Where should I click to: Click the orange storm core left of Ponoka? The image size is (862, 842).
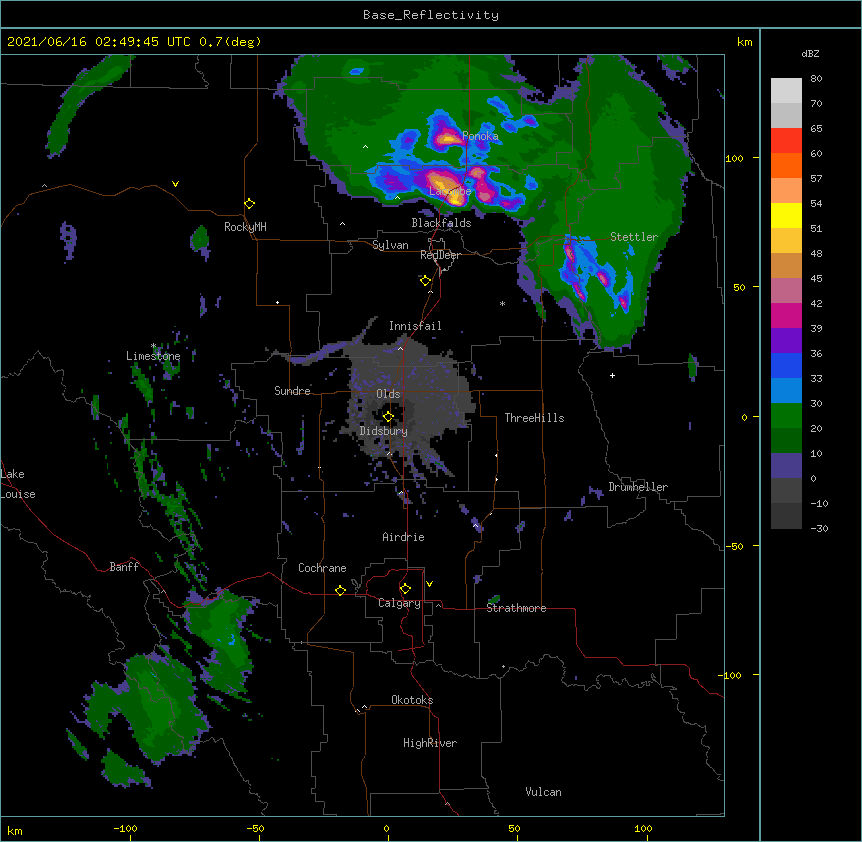(x=447, y=138)
